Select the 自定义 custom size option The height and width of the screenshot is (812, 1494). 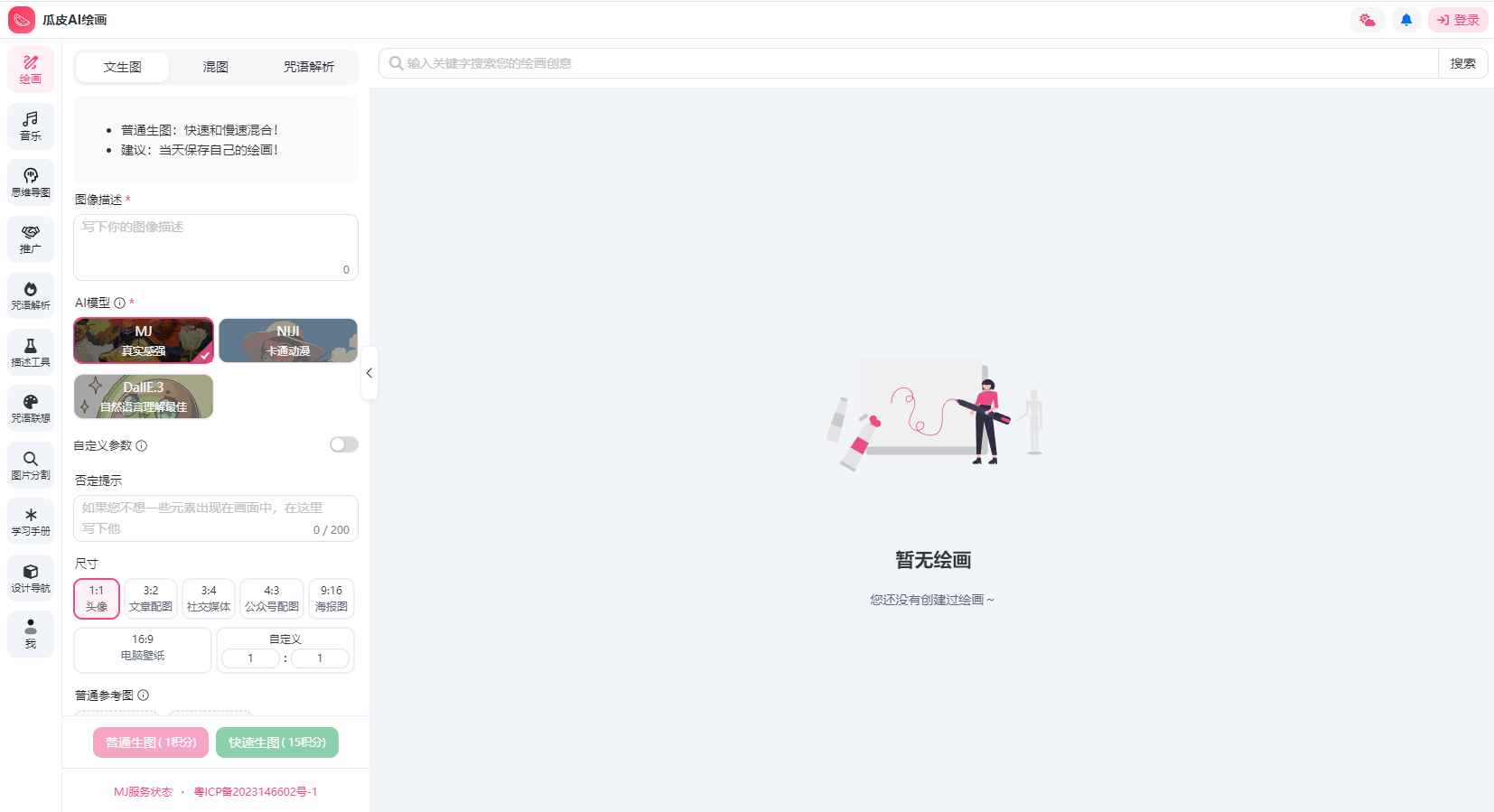[x=285, y=650]
